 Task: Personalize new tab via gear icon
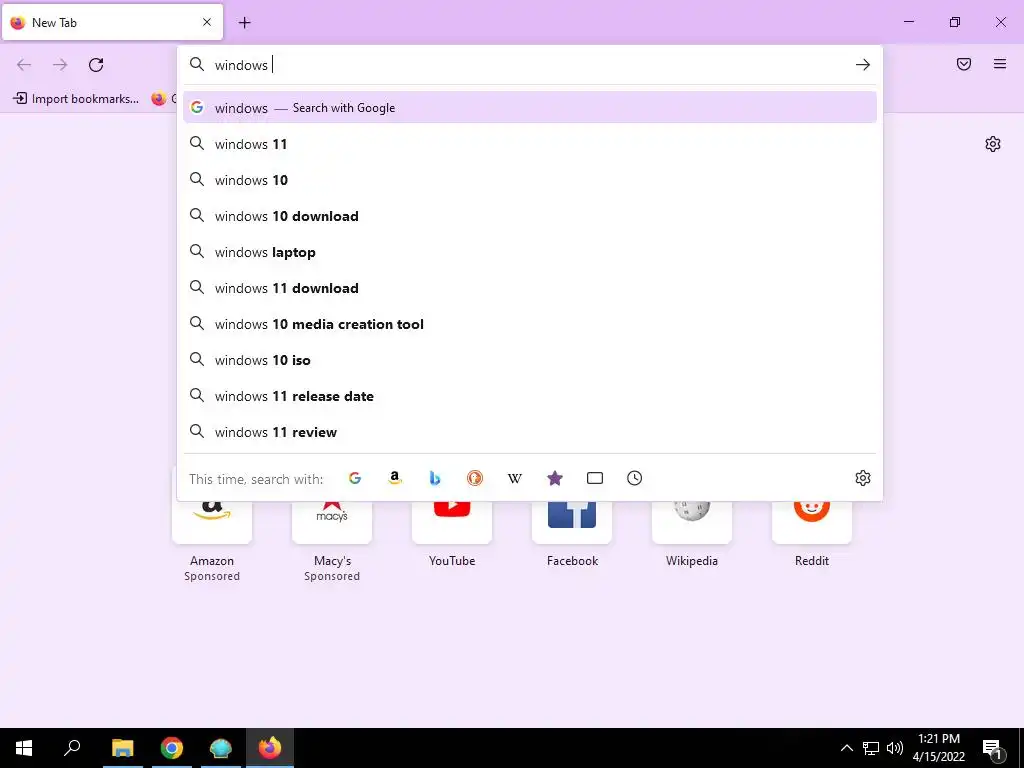tap(993, 144)
